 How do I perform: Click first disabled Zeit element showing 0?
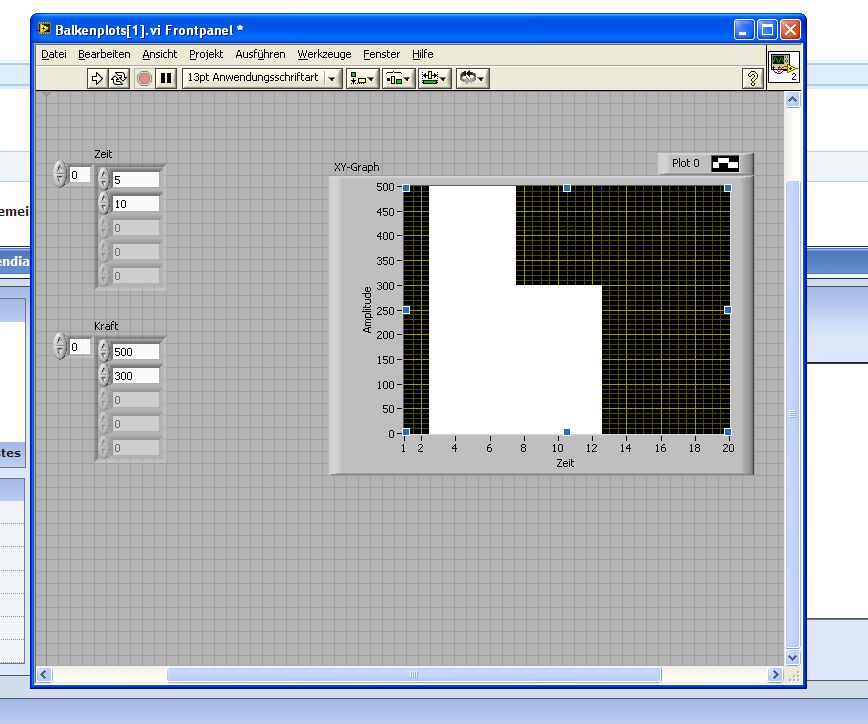pyautogui.click(x=136, y=228)
